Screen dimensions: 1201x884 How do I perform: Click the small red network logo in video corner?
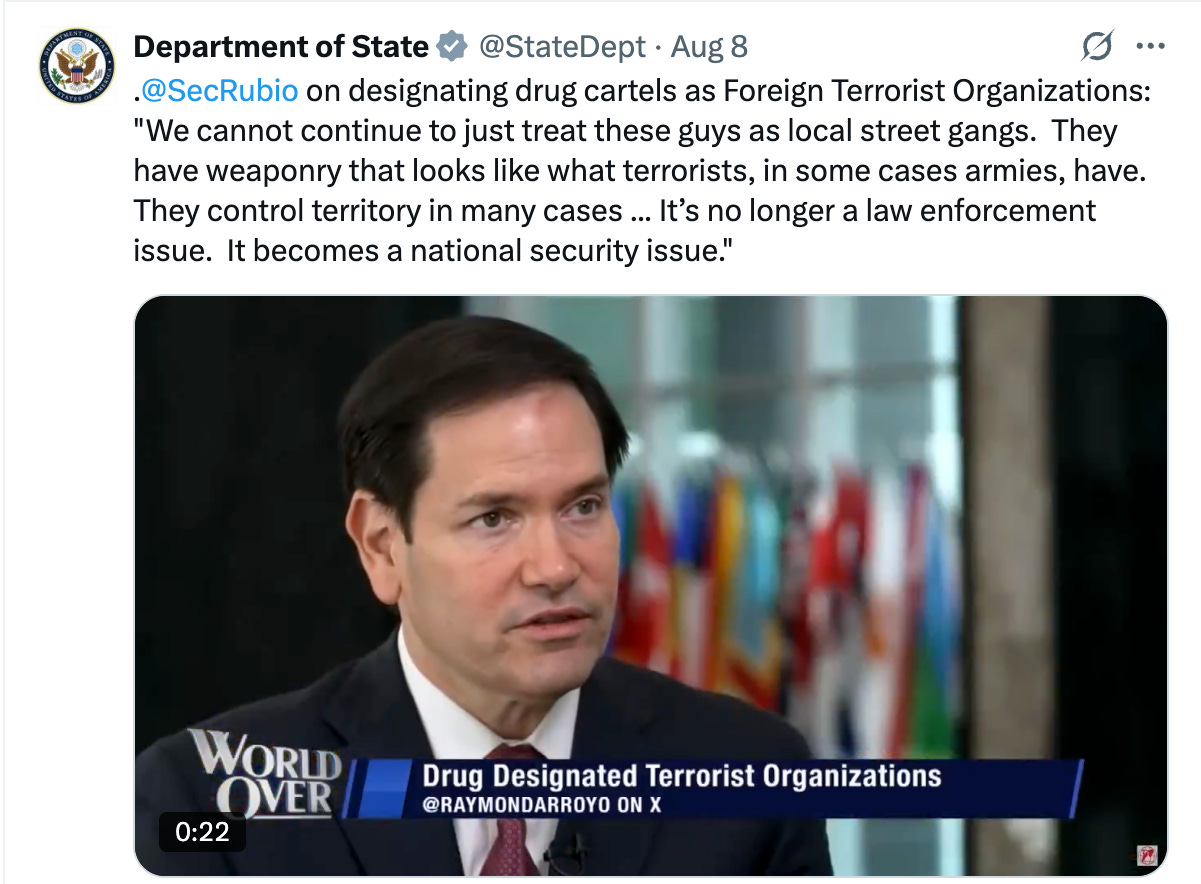click(x=1146, y=855)
